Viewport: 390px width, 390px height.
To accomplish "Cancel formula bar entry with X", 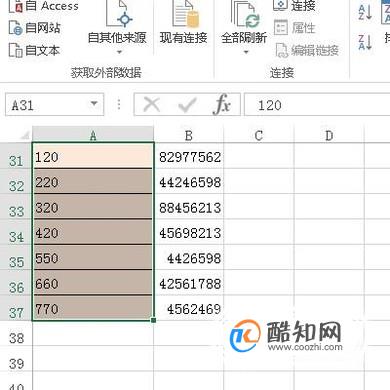I will coord(152,105).
